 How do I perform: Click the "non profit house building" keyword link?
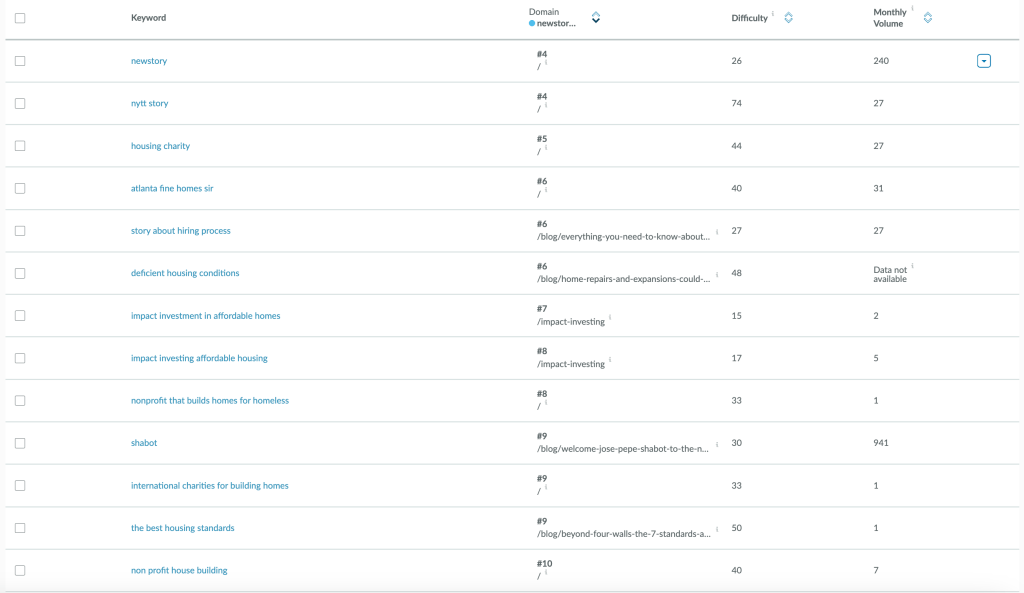tap(179, 570)
